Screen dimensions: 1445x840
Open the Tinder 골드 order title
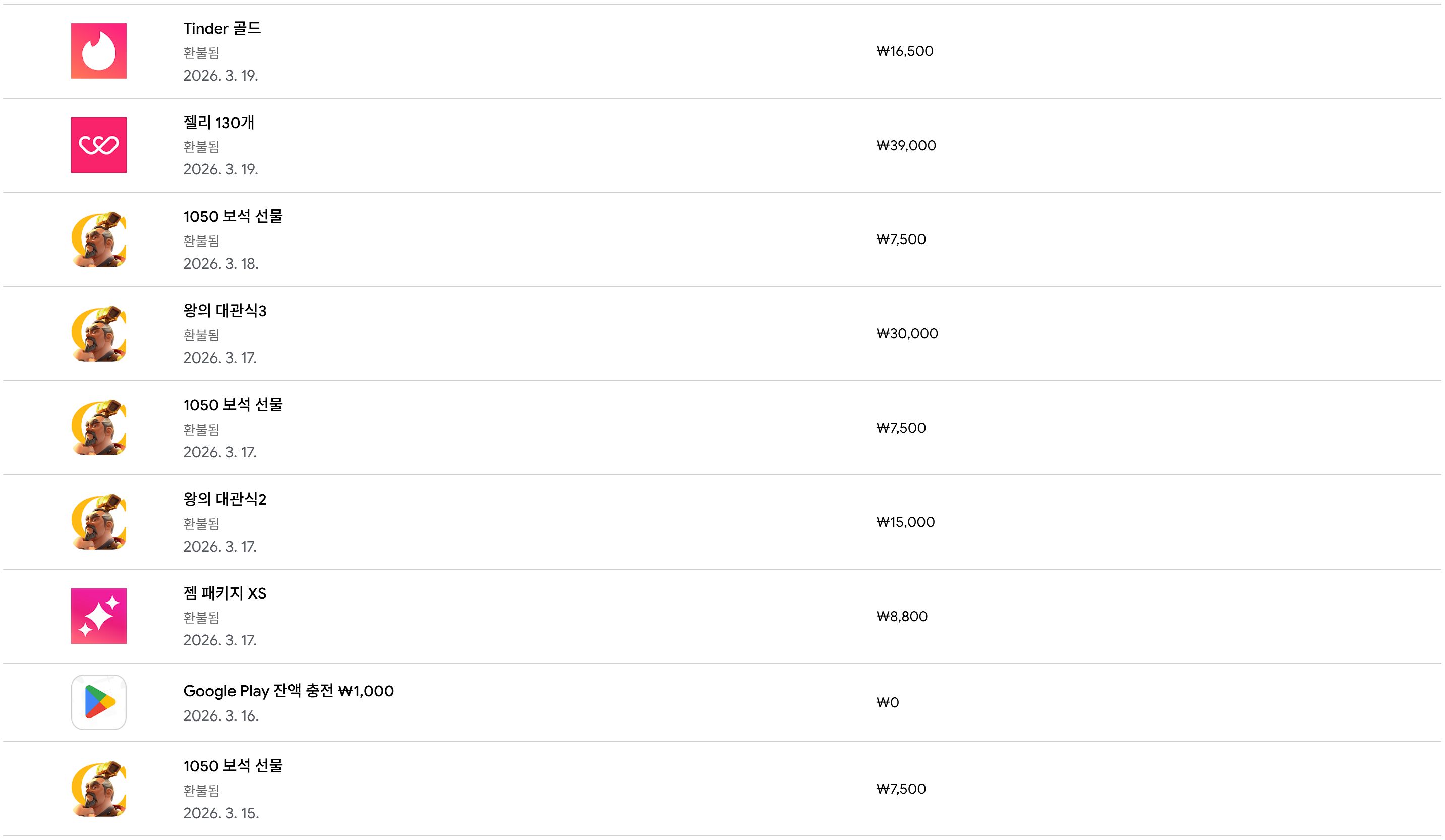tap(222, 28)
